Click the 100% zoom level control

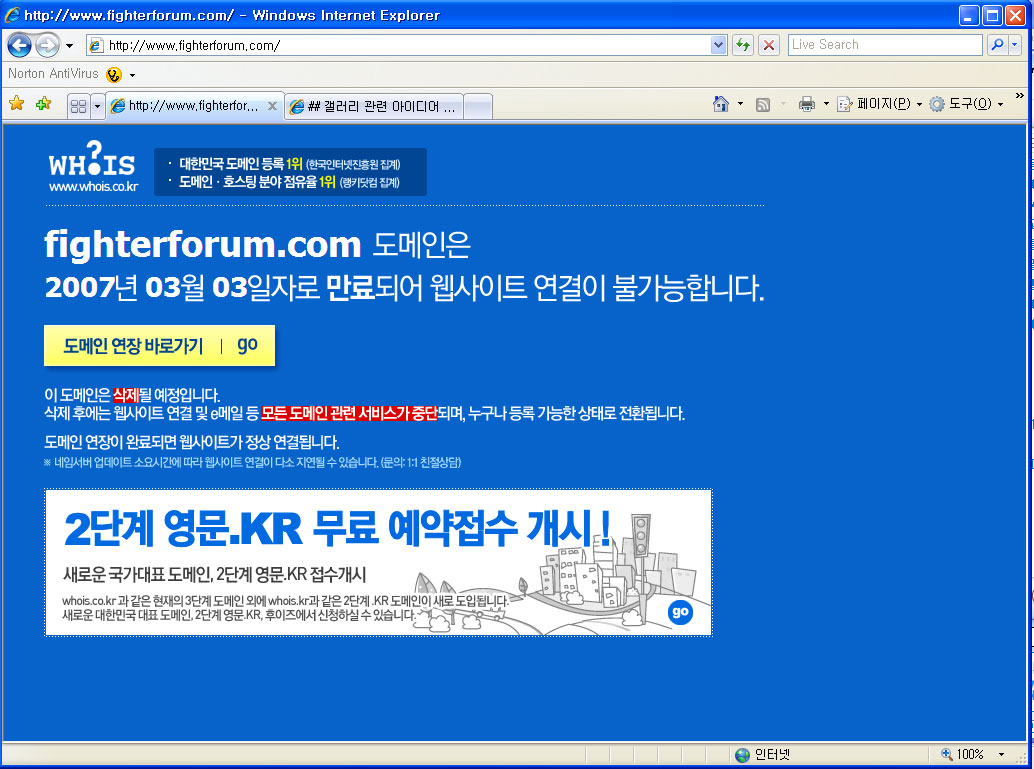click(963, 754)
